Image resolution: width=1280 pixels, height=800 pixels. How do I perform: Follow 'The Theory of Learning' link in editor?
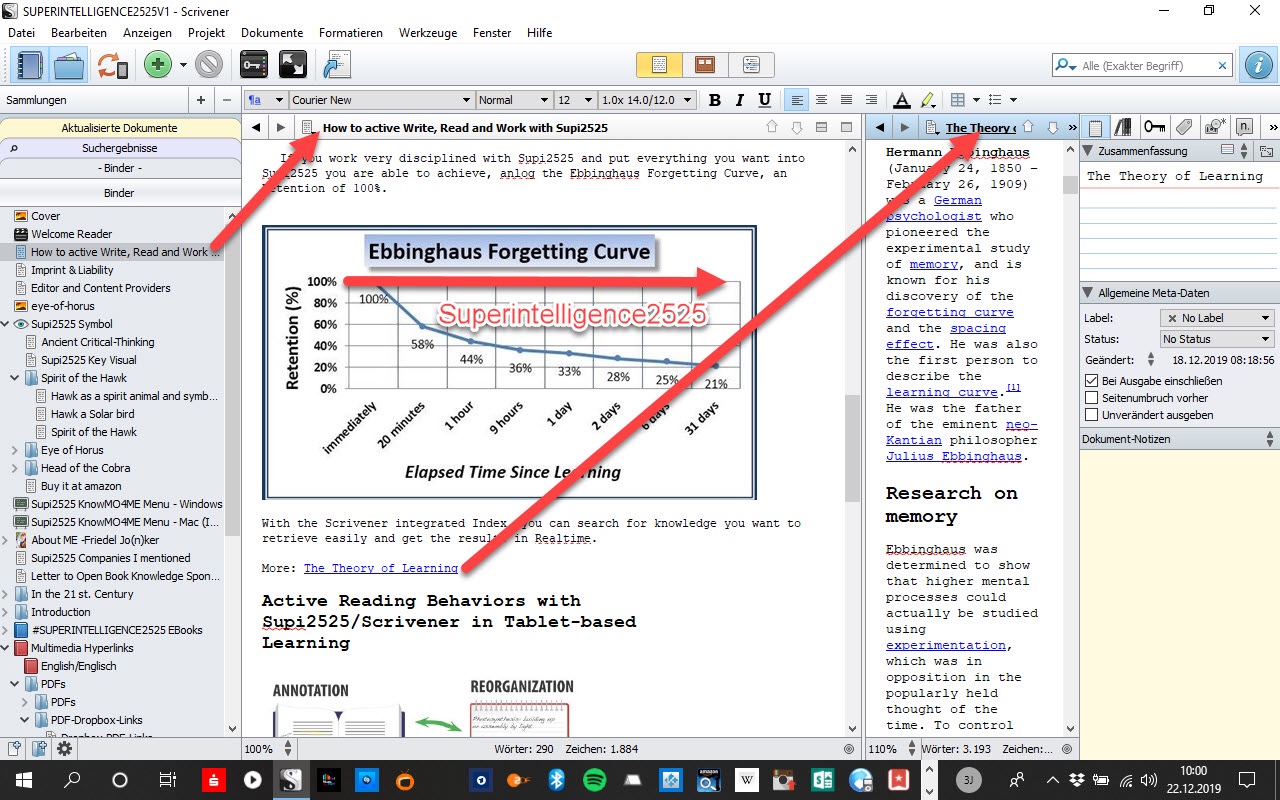click(380, 568)
